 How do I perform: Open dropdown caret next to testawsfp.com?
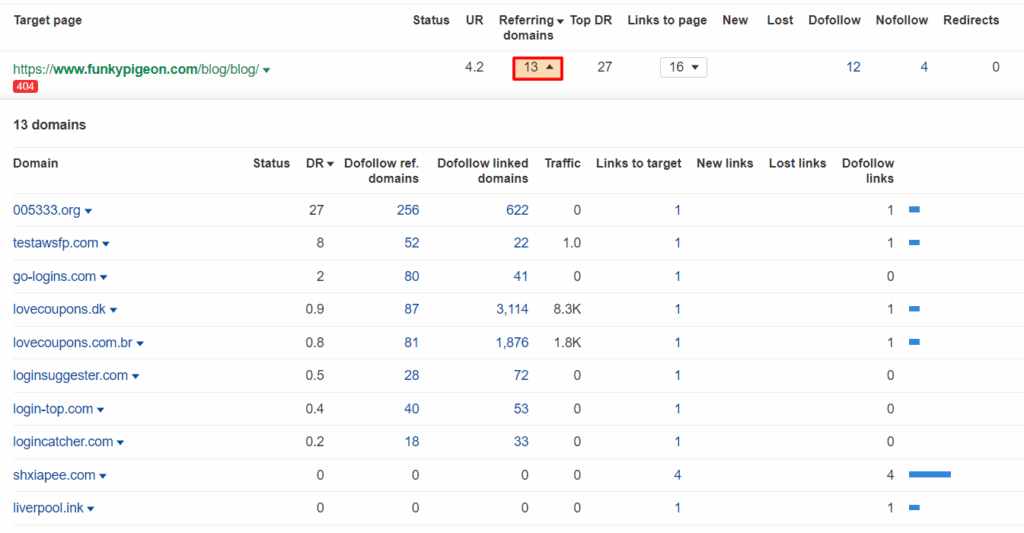[x=106, y=244]
